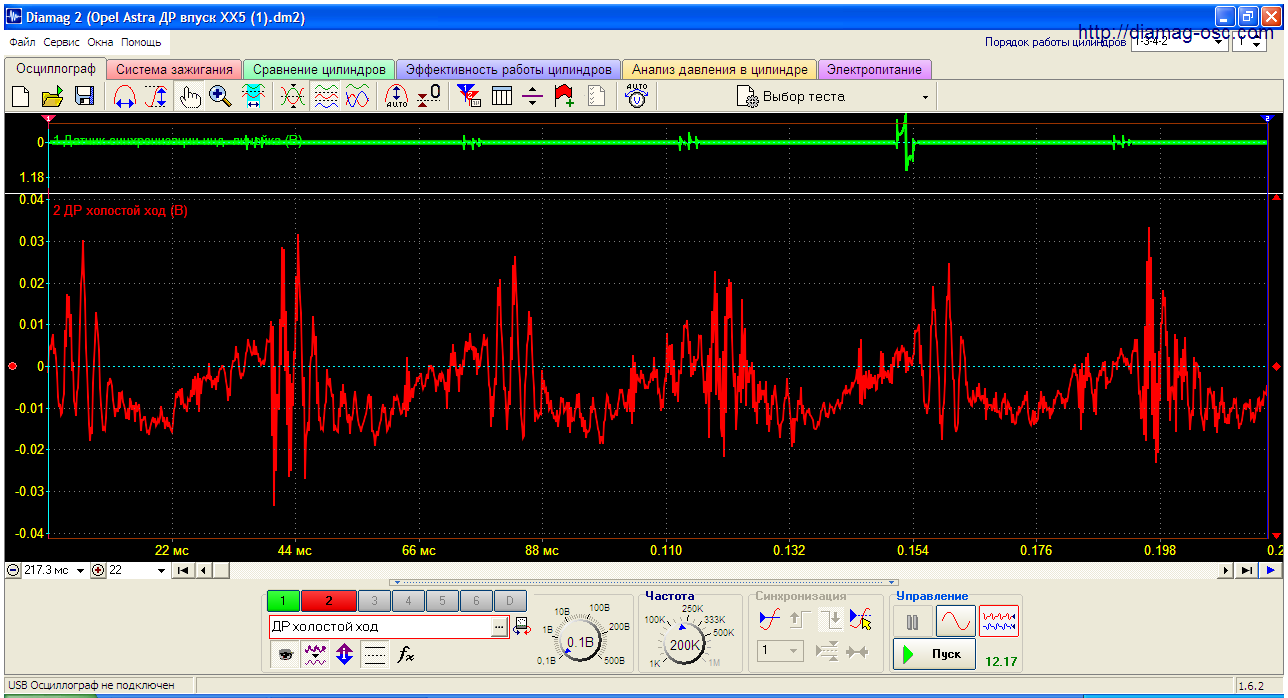The width and height of the screenshot is (1288, 698).
Task: Toggle channel 3 button
Action: click(375, 601)
